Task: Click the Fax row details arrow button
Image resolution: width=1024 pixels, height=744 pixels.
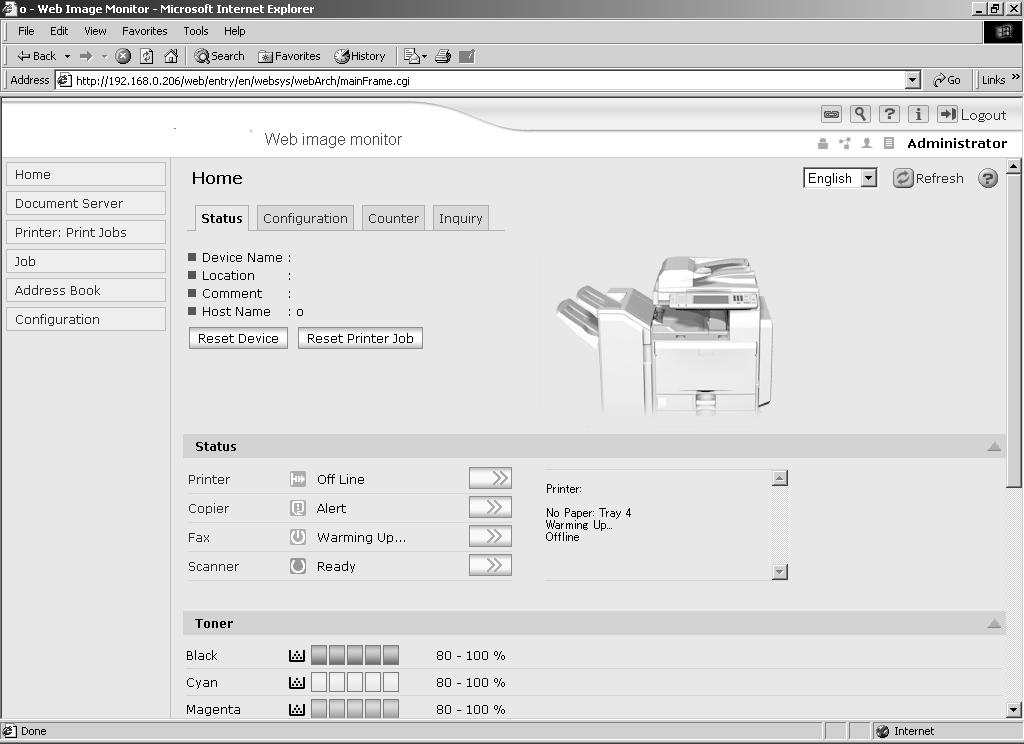Action: click(490, 536)
